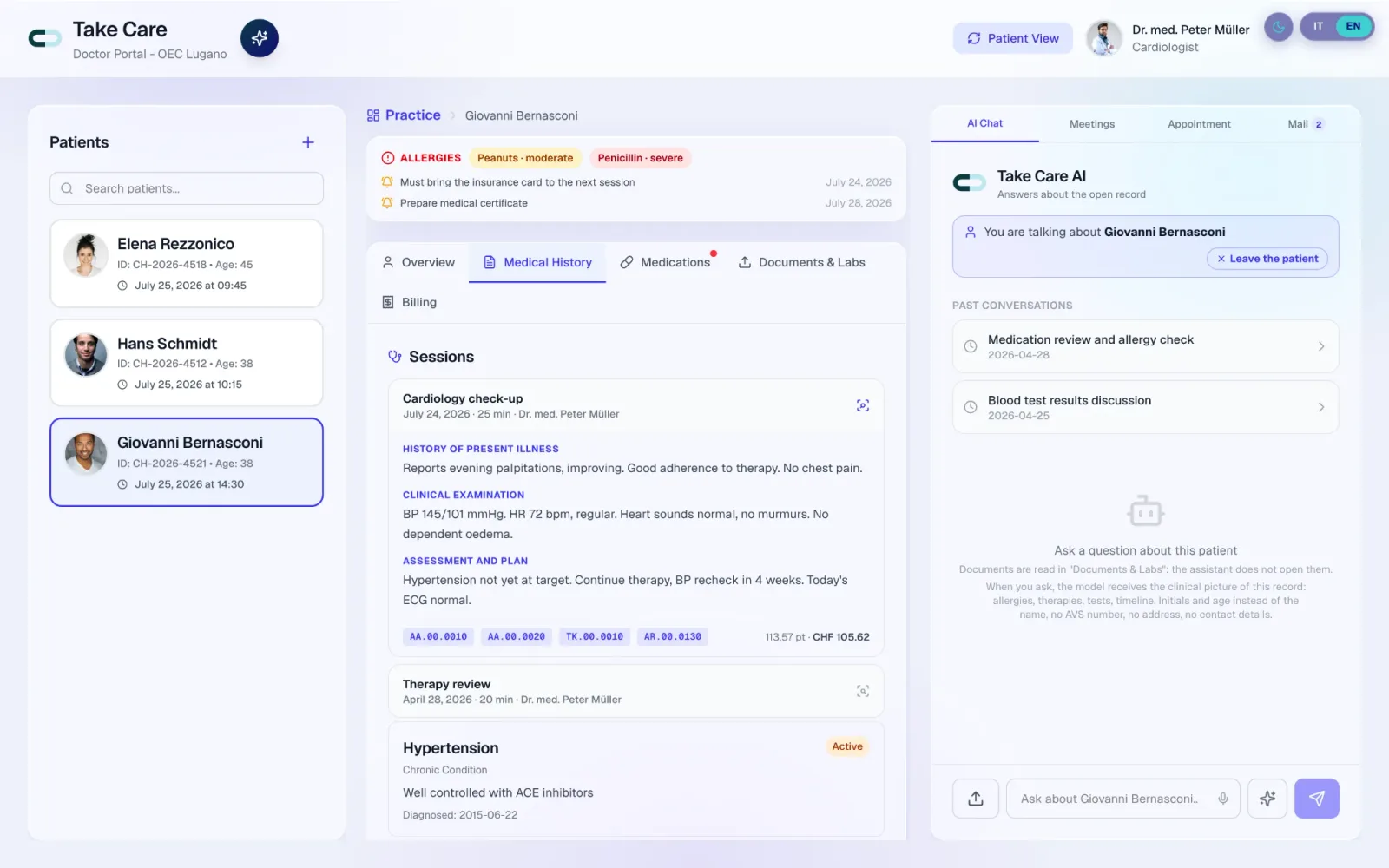Click the Peanuts moderate allergy tag
The image size is (1389, 868).
pos(525,158)
